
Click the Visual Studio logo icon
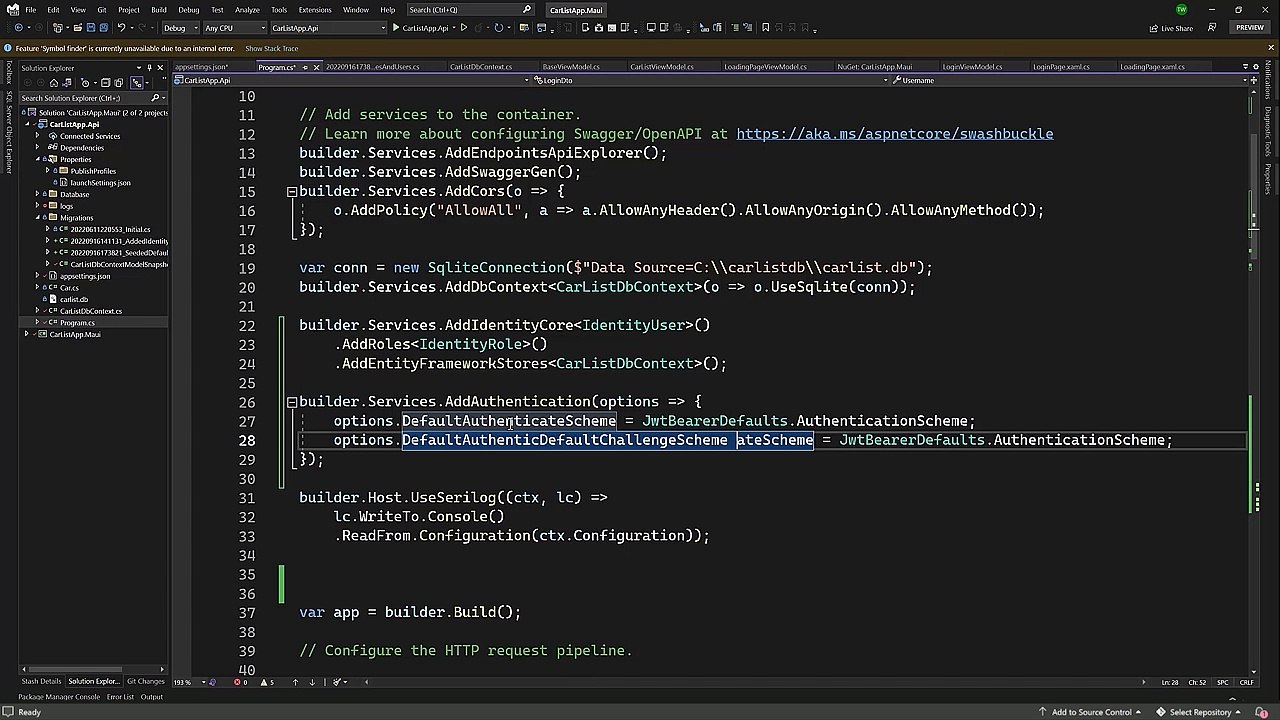11,10
